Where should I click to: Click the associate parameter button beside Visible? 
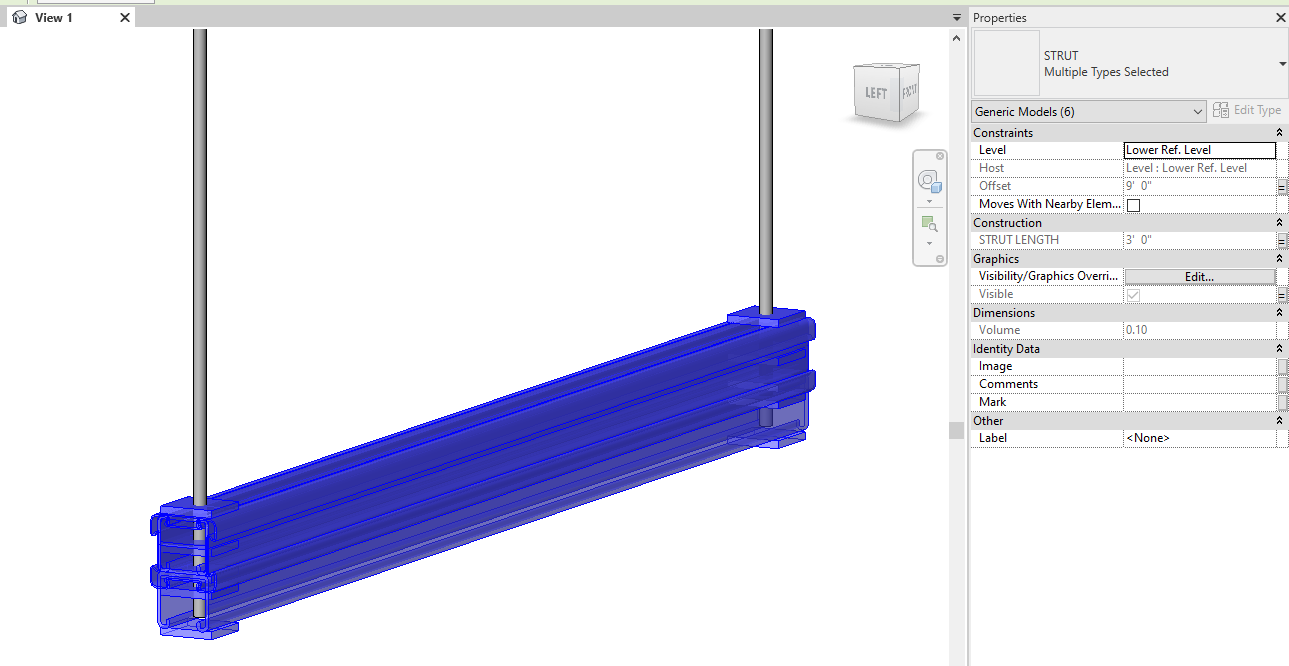coord(1282,294)
